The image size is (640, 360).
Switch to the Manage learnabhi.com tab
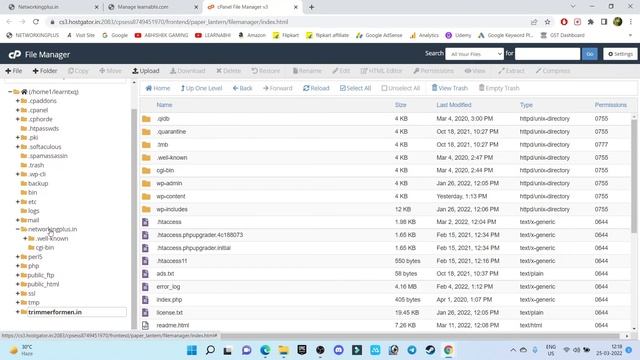tap(153, 7)
